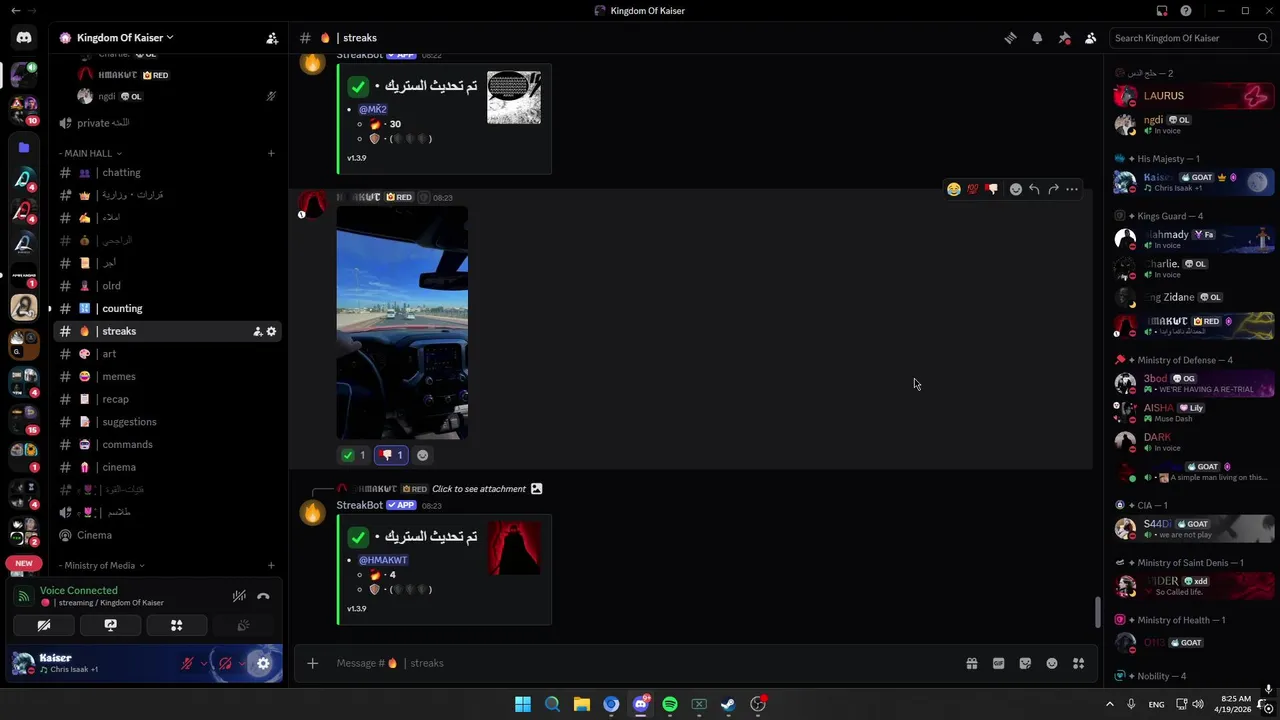
Task: Open Apps launcher in message bar
Action: click(x=1078, y=663)
